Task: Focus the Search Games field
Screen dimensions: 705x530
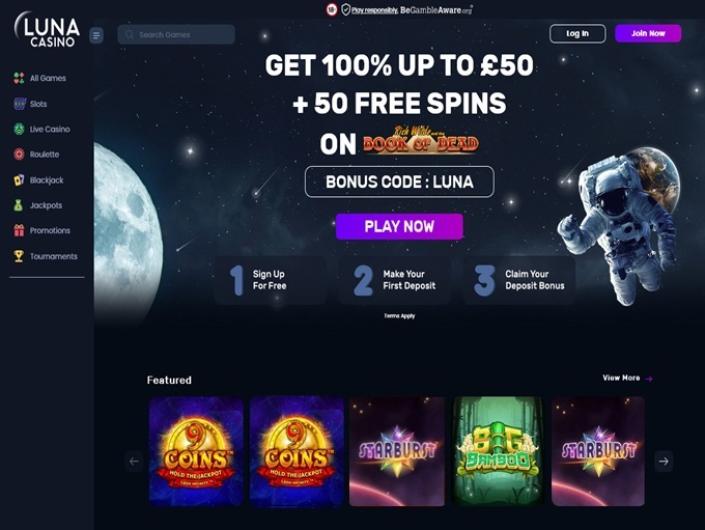Action: click(176, 35)
